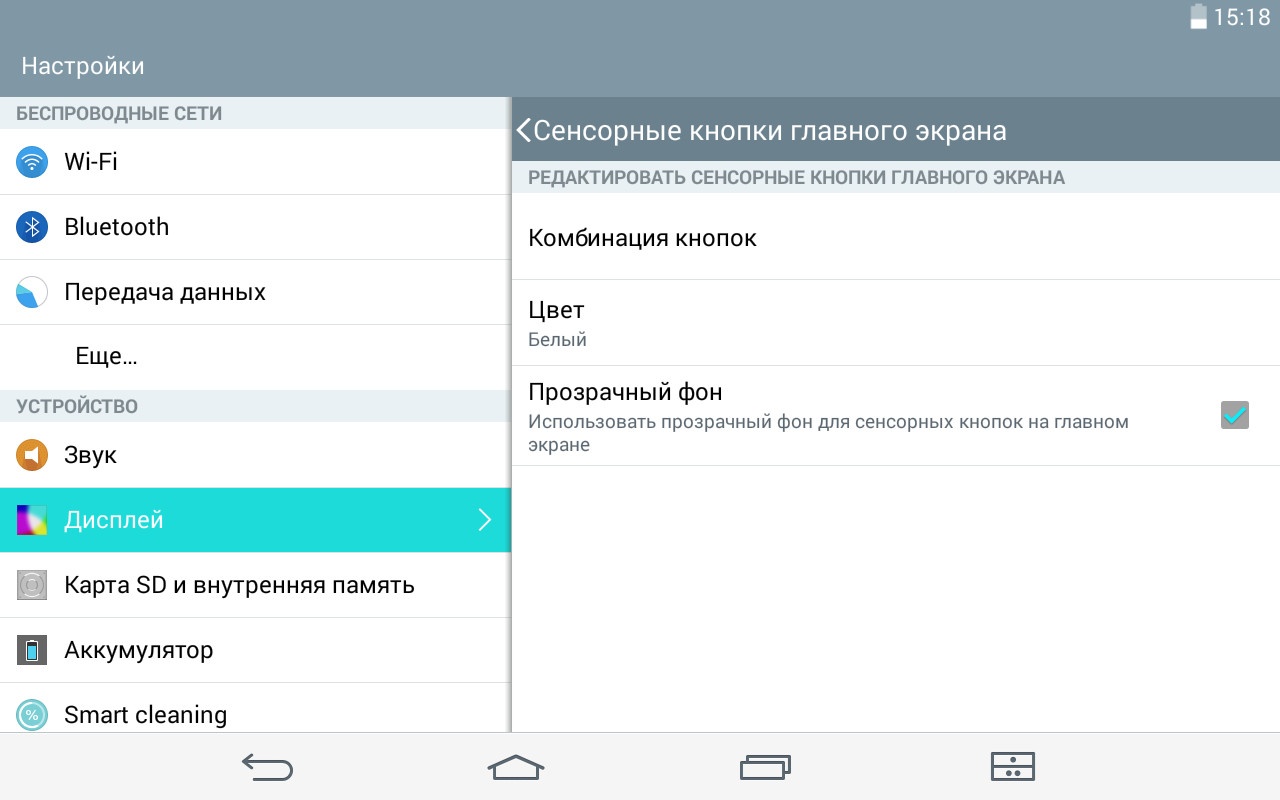Open recent apps navigation button
The width and height of the screenshot is (1280, 800).
[765, 767]
